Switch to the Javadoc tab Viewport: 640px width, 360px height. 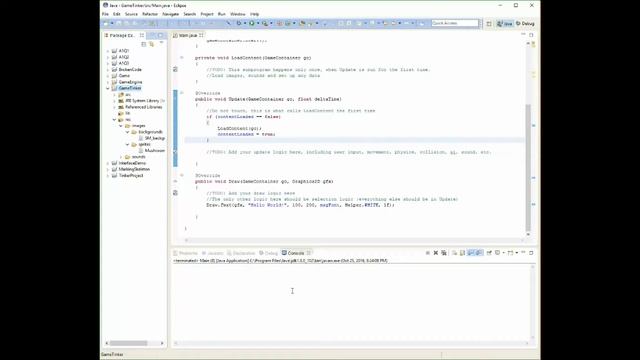point(213,253)
